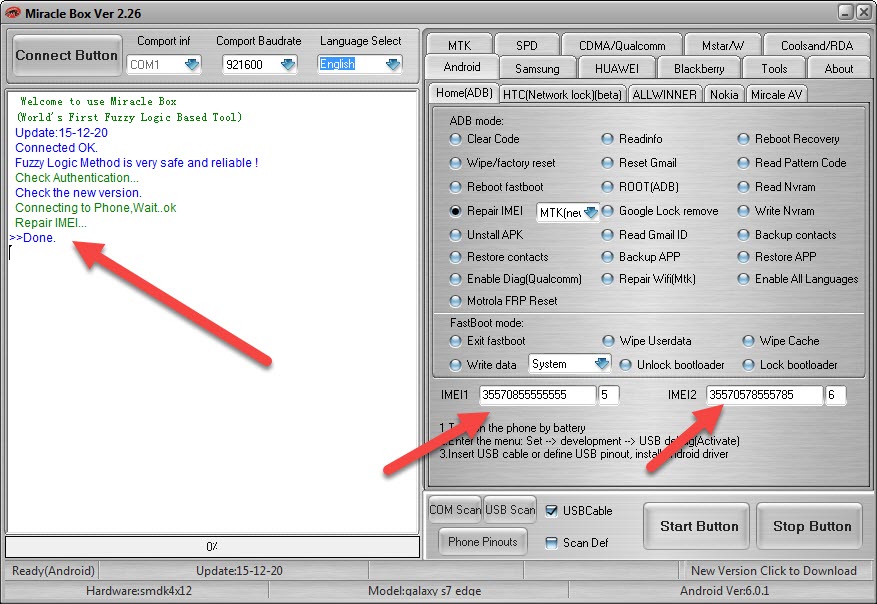Expand the Comport Baudrate 921600 dropdown
Viewport: 877px width, 604px height.
[x=288, y=64]
